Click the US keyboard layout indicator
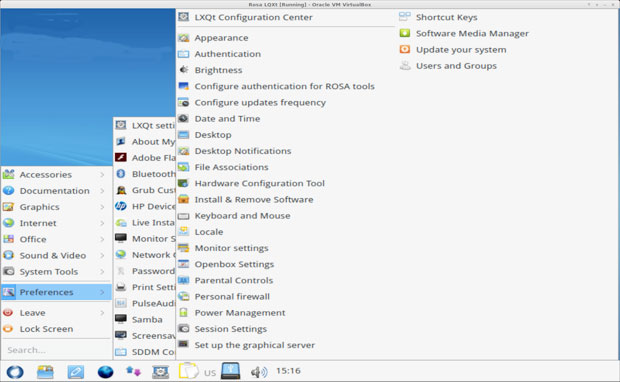Viewport: 620px width, 382px height. (210, 373)
